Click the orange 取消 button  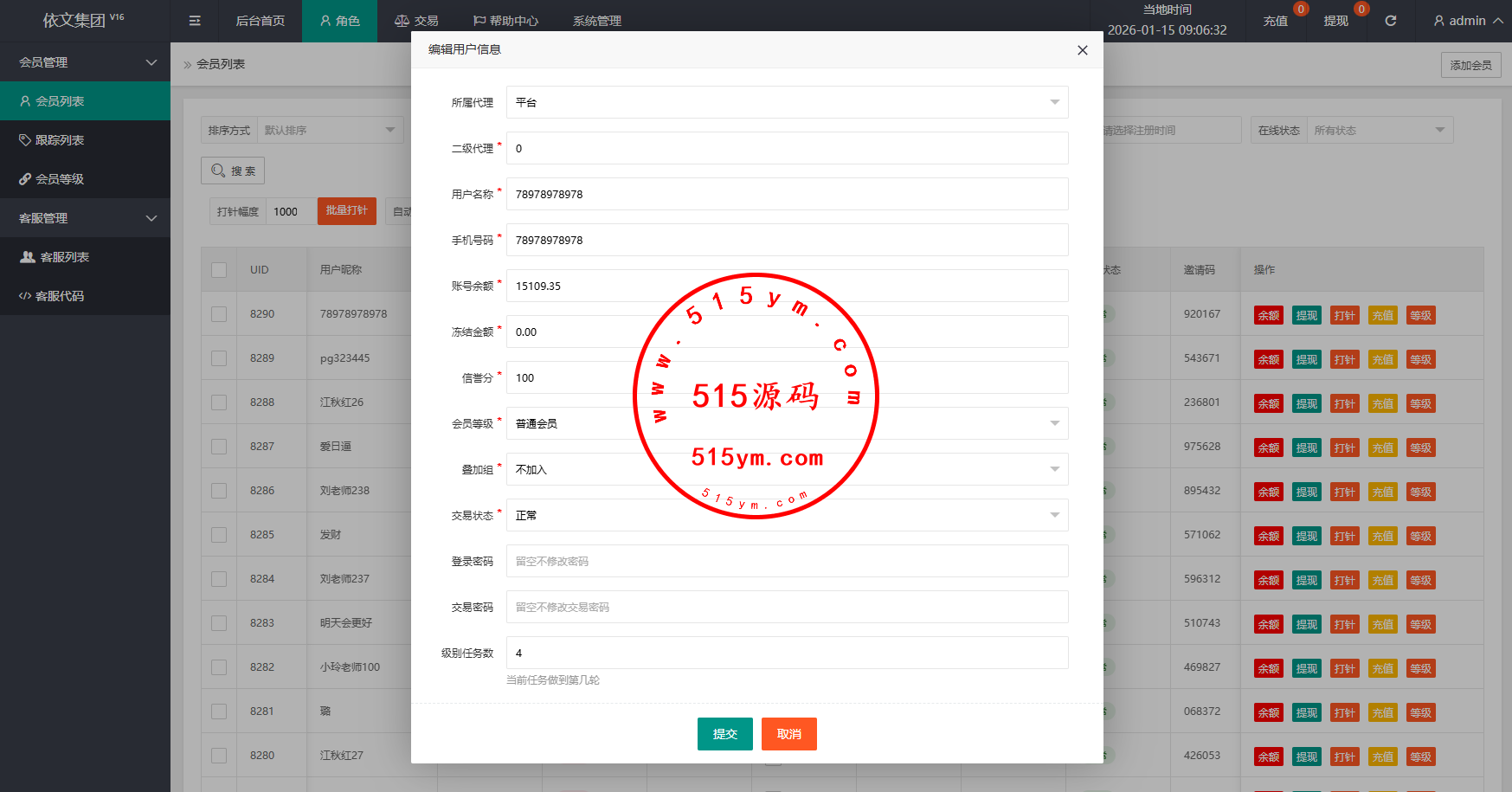coord(788,734)
